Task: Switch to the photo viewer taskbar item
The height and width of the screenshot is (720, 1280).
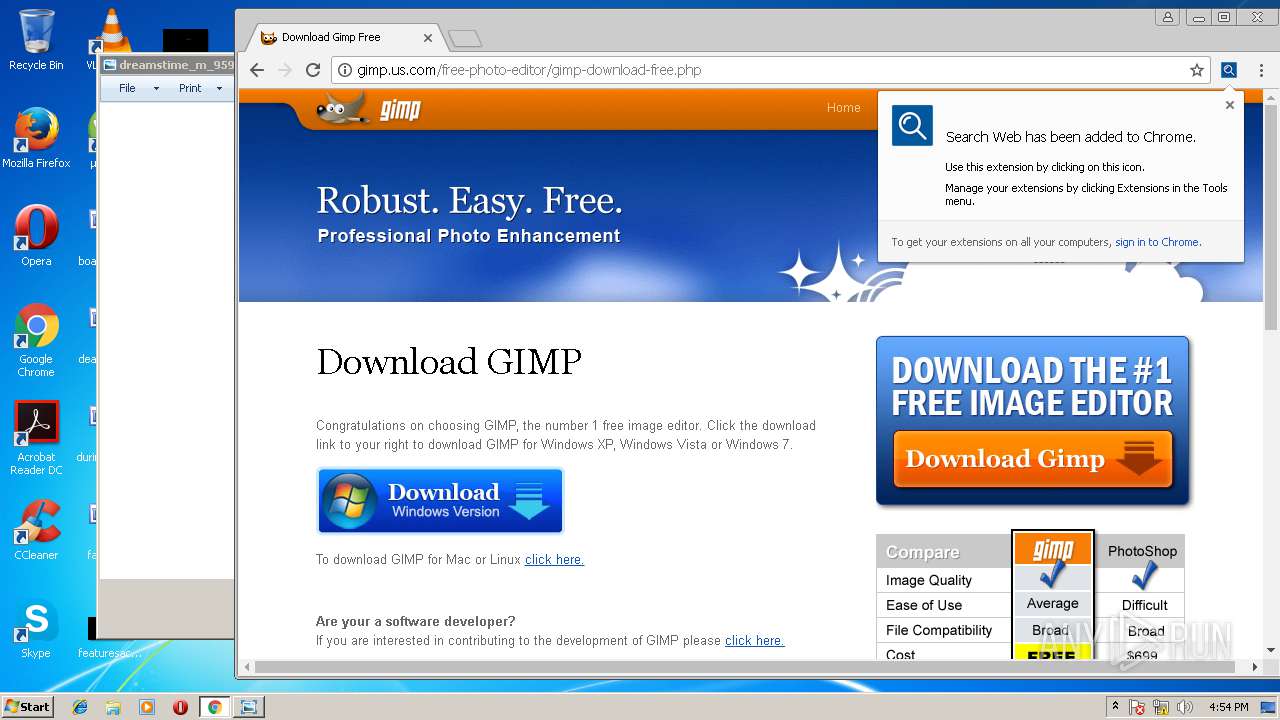Action: pyautogui.click(x=248, y=707)
